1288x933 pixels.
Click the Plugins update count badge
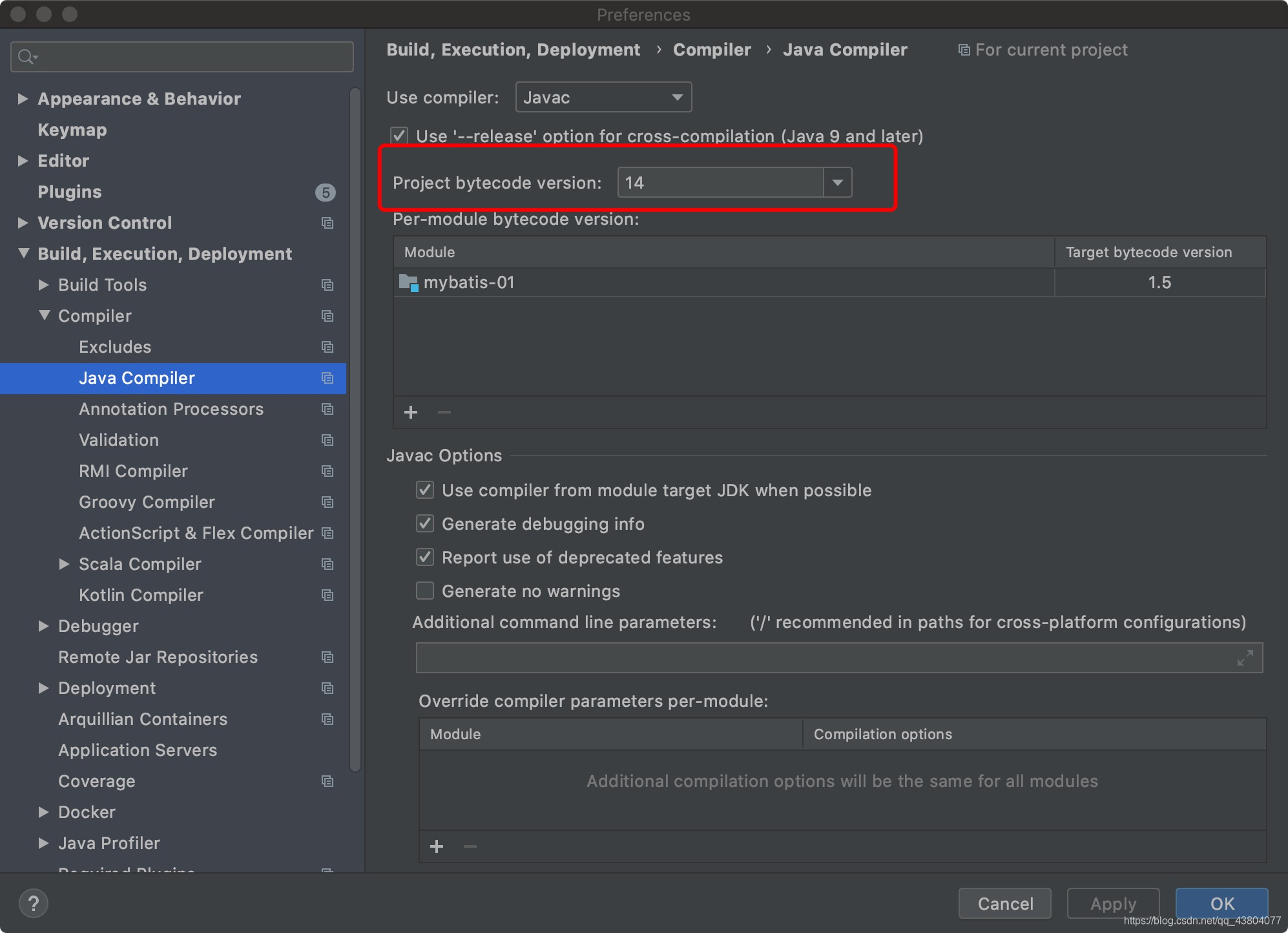coord(326,192)
